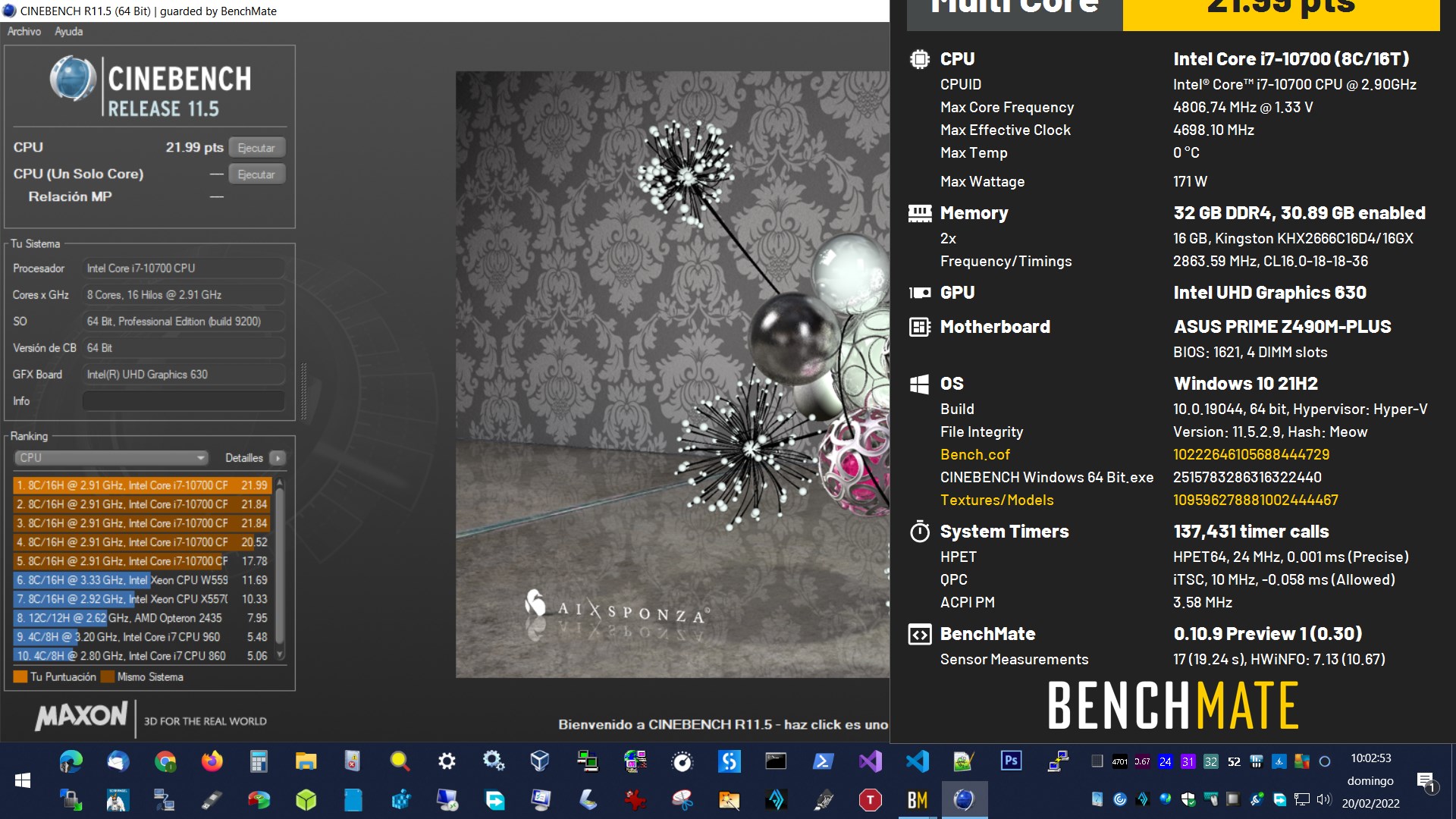The image size is (1456, 819).
Task: Open the Textures/Models link in BenchMate
Action: click(997, 500)
